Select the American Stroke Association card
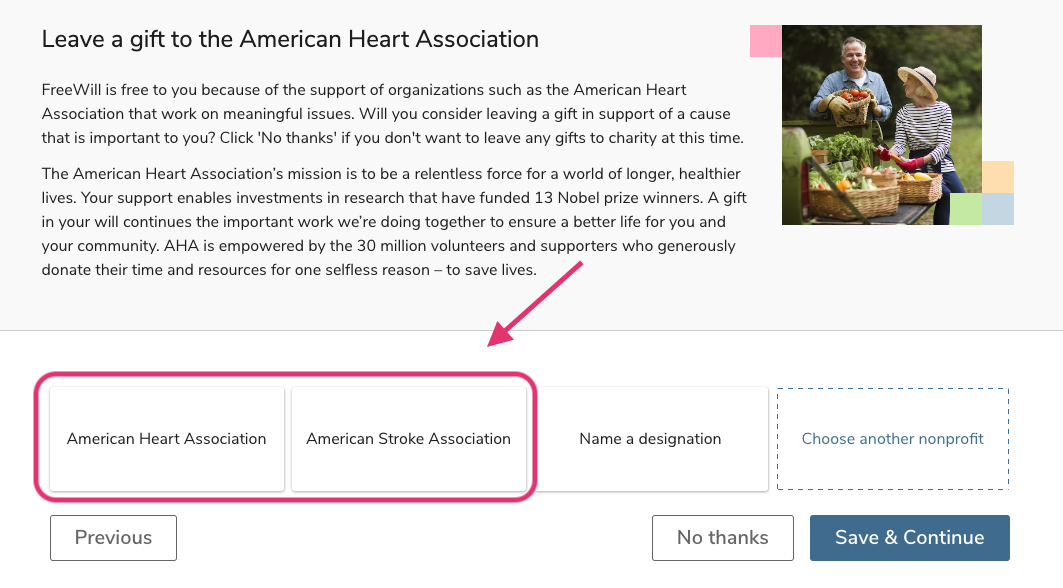Viewport: 1063px width, 588px height. (408, 439)
